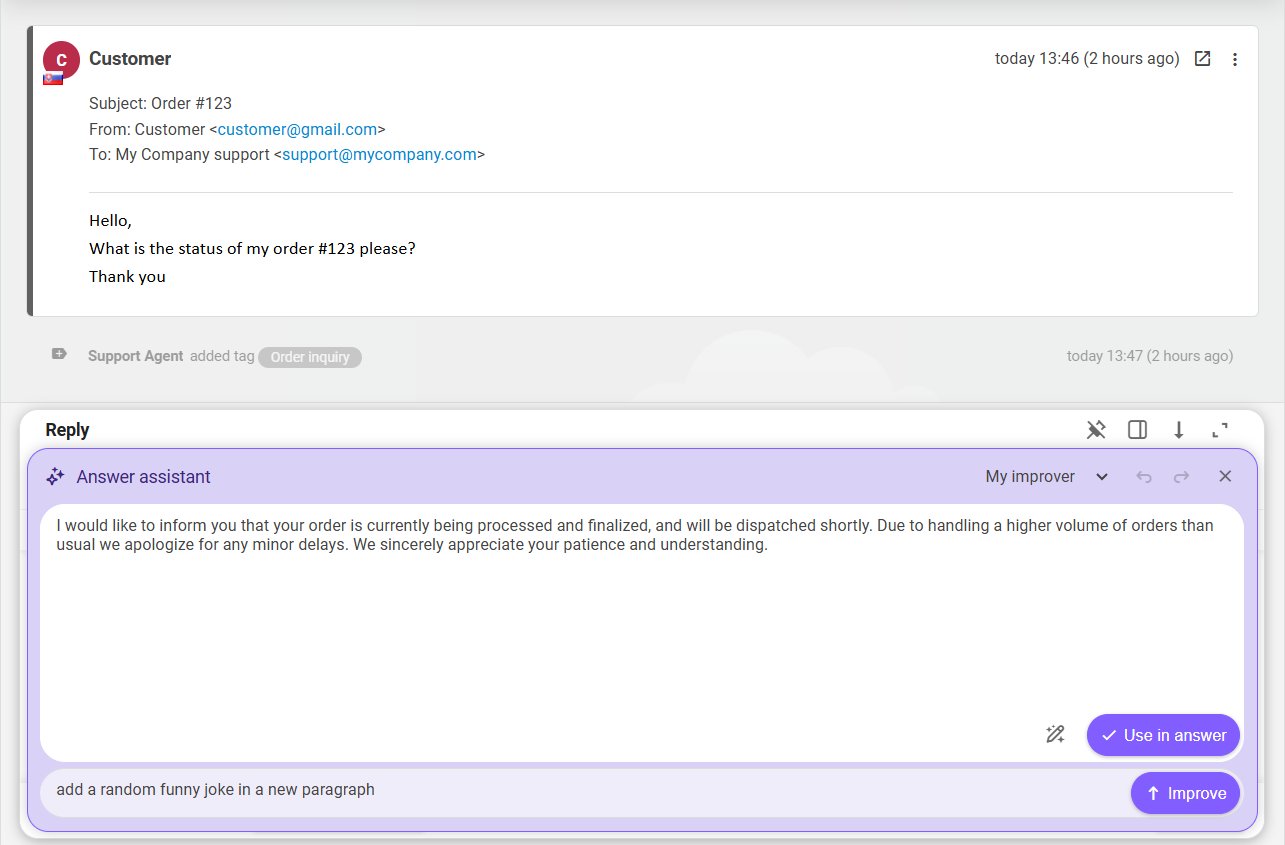Redo the Answer assistant change
The image size is (1285, 845).
tap(1182, 476)
